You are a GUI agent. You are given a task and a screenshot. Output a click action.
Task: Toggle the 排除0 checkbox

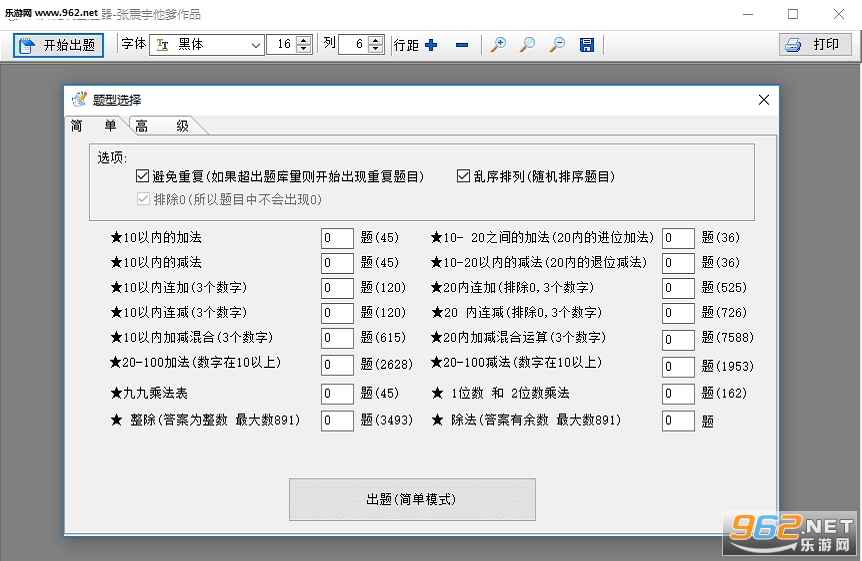click(143, 199)
